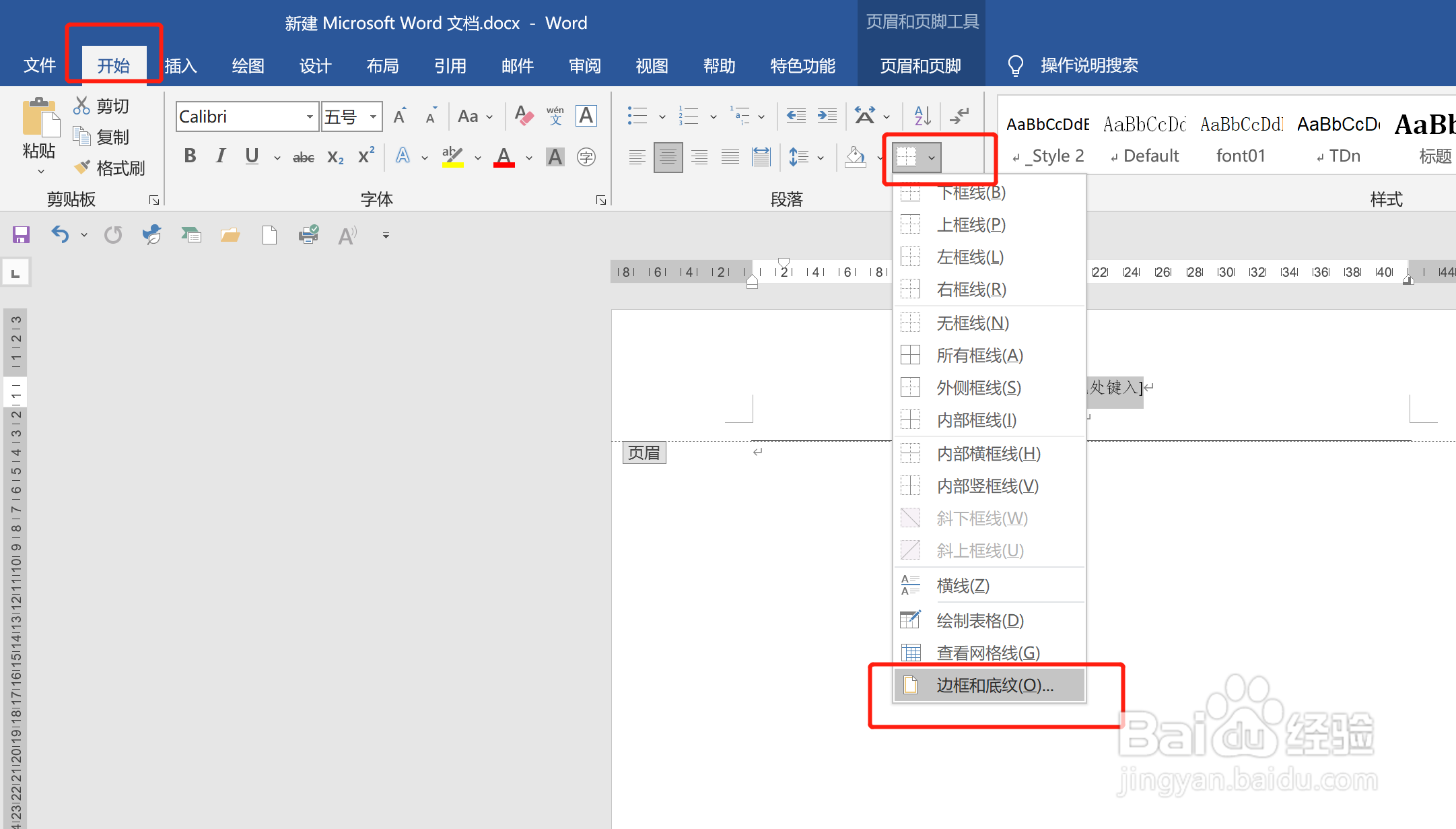Screen dimensions: 1456x829
Task: Click the 页眉 header label
Action: (x=644, y=453)
